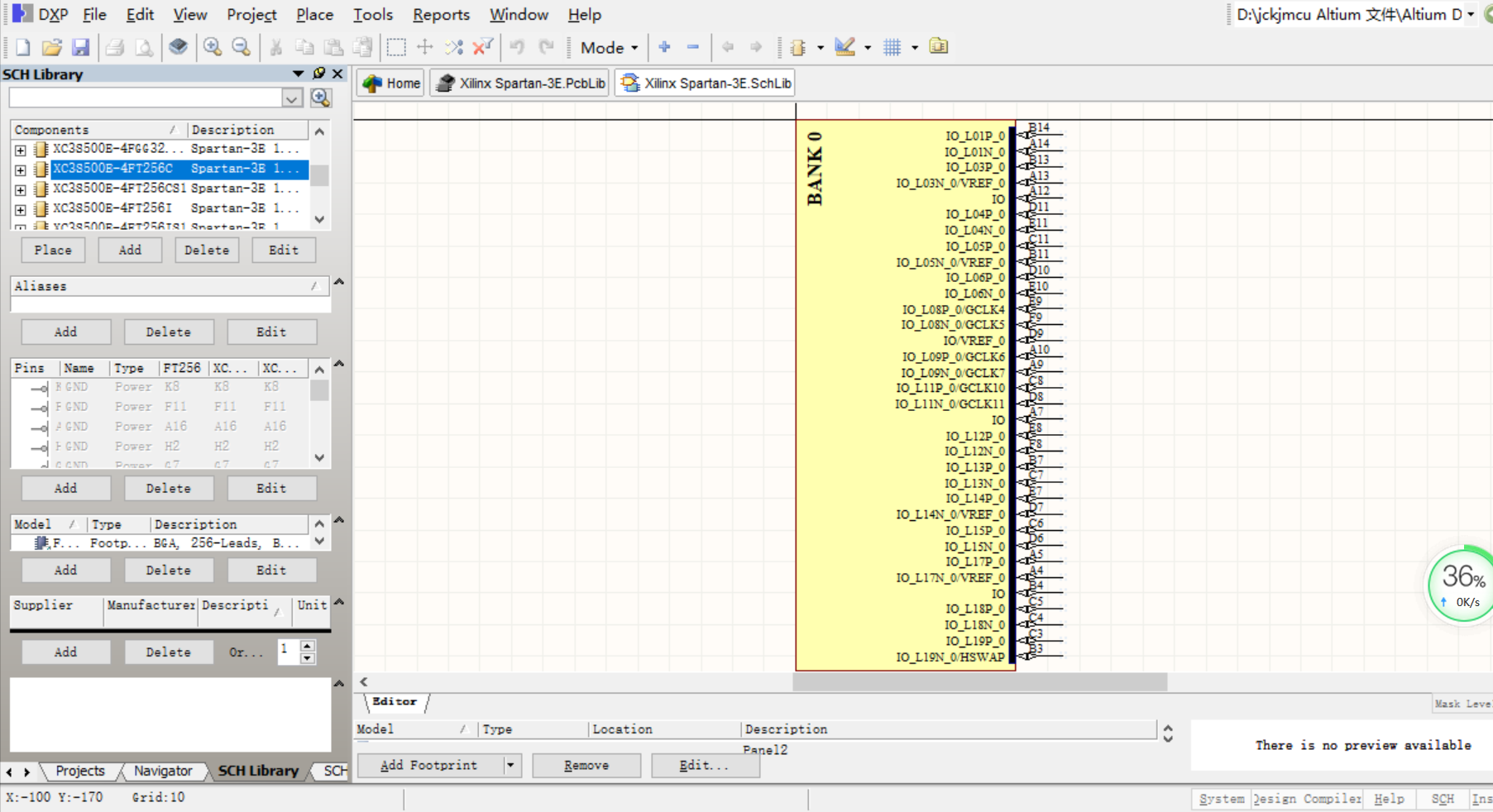Increase the supplier order quantity stepper
The width and height of the screenshot is (1493, 812).
point(308,645)
